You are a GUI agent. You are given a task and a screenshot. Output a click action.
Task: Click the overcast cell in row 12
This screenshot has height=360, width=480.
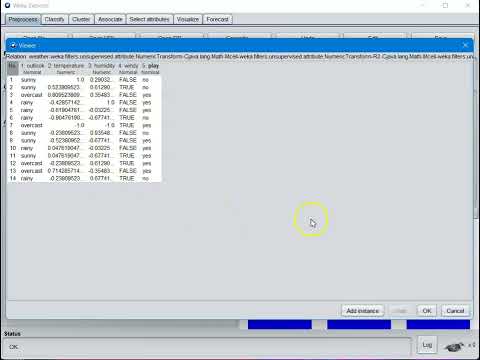32,163
